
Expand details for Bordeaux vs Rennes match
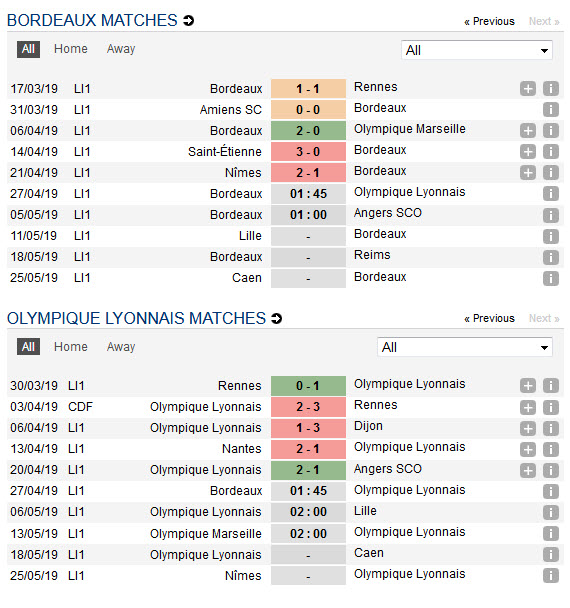coord(528,89)
